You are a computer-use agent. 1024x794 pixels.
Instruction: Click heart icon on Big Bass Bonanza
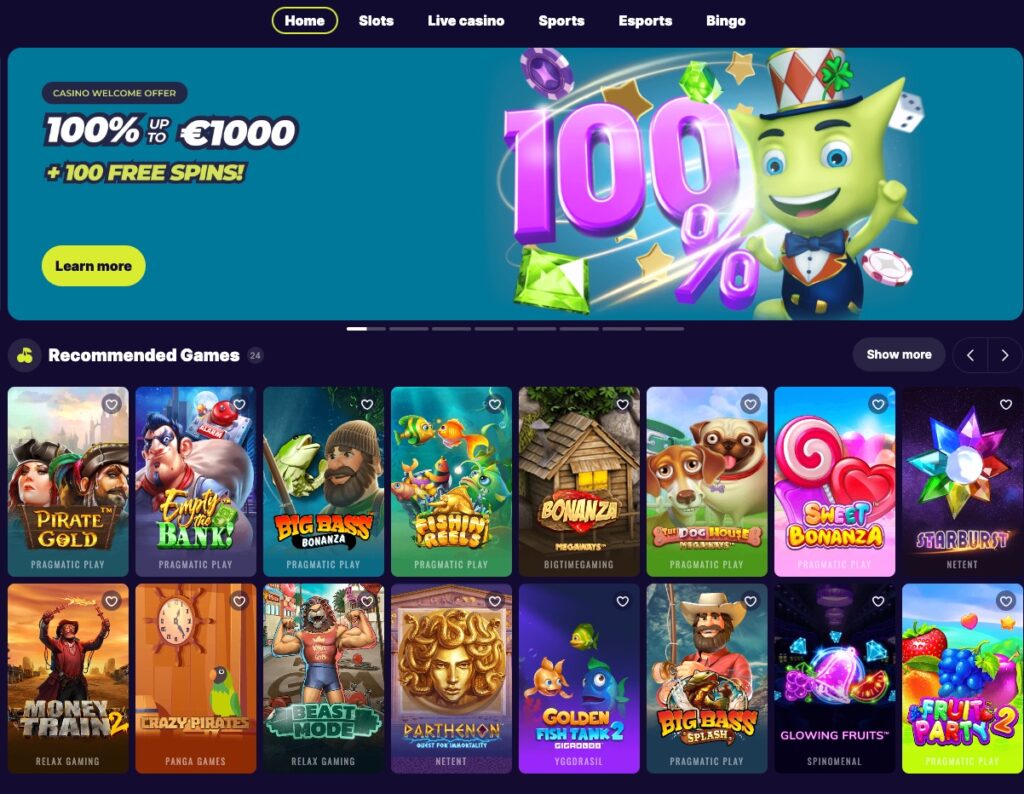pyautogui.click(x=367, y=404)
